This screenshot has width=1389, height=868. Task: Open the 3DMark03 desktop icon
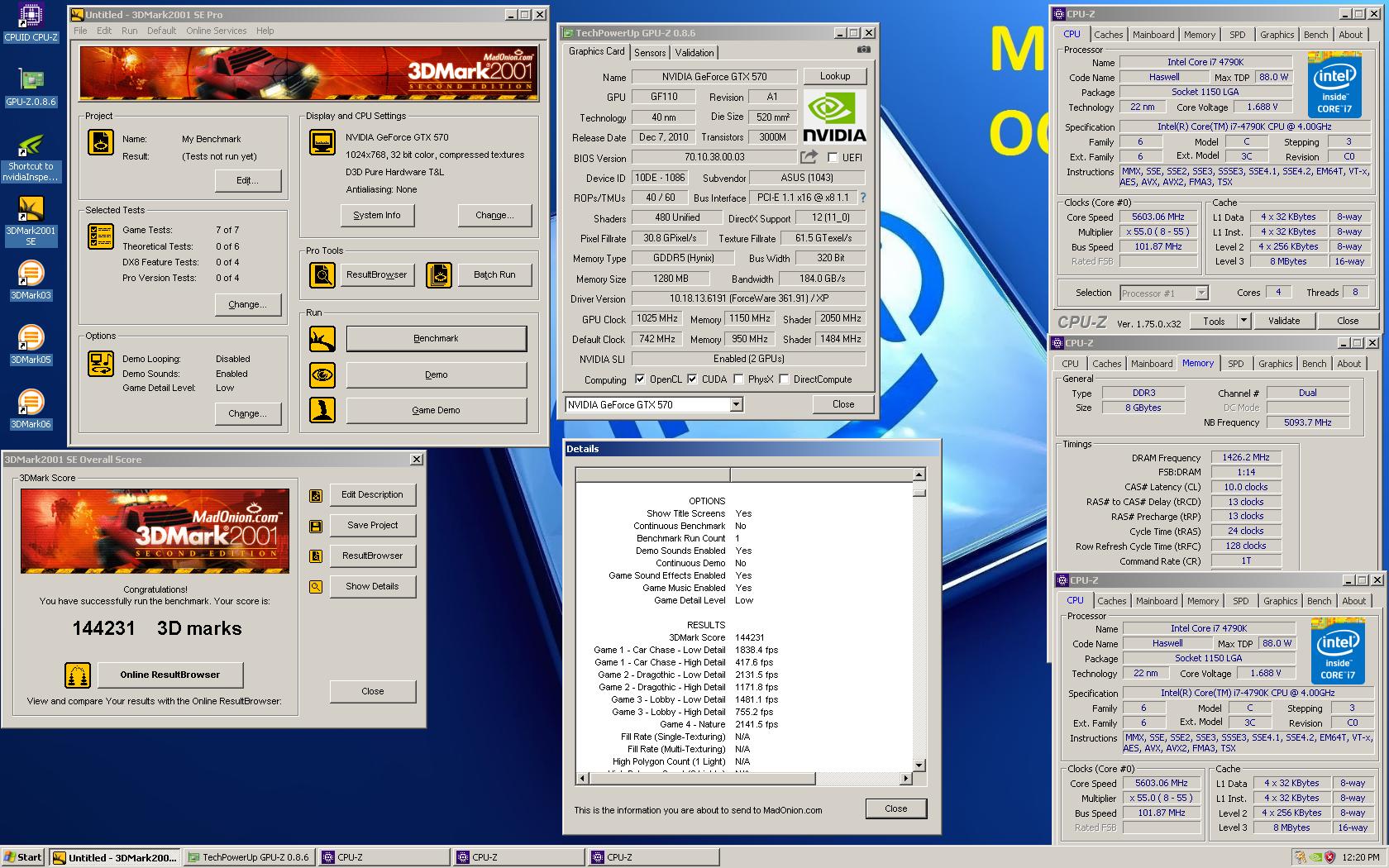[x=31, y=280]
